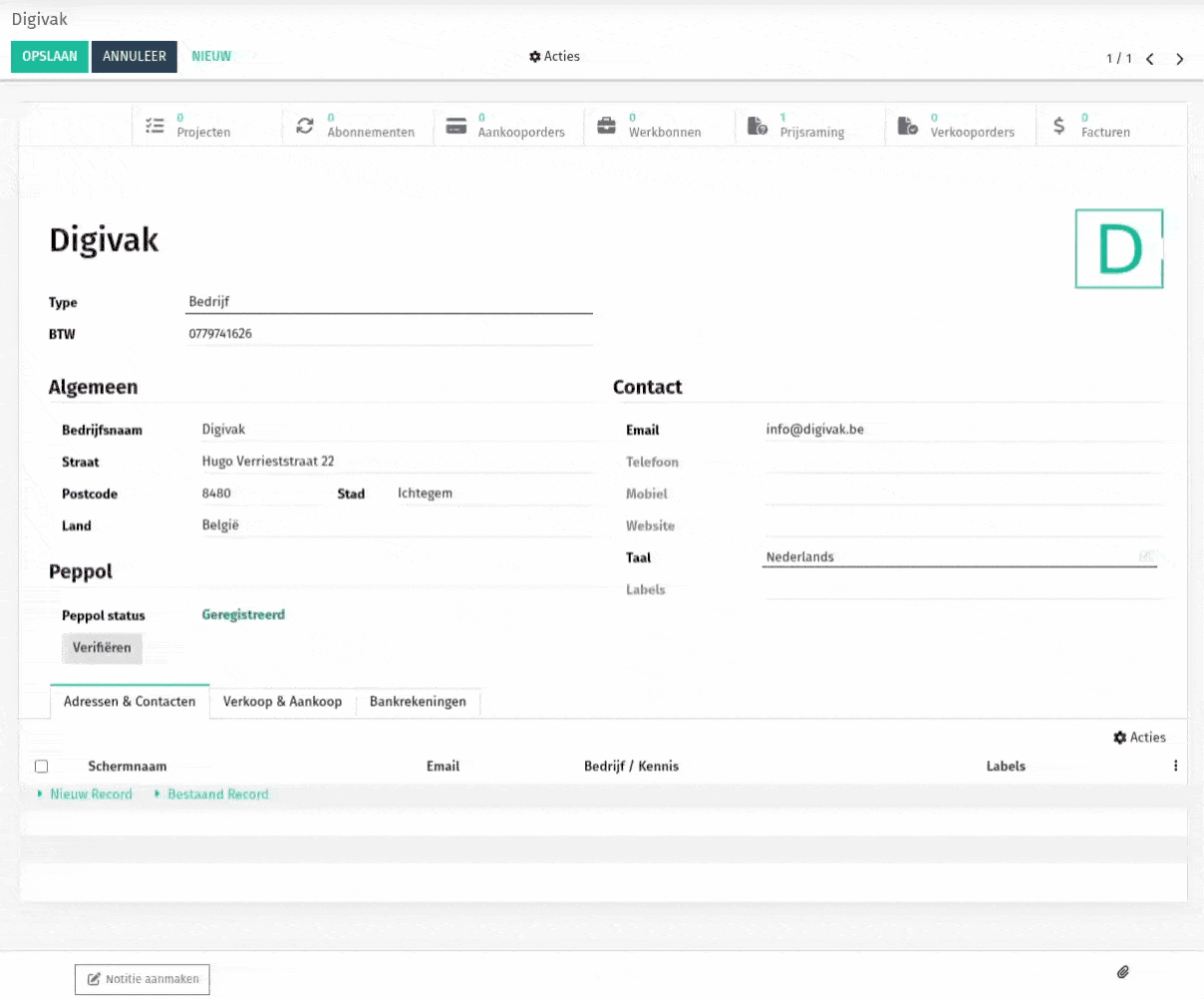Screen dimensions: 1204x999
Task: Edit the contact Email field
Action: pos(963,430)
